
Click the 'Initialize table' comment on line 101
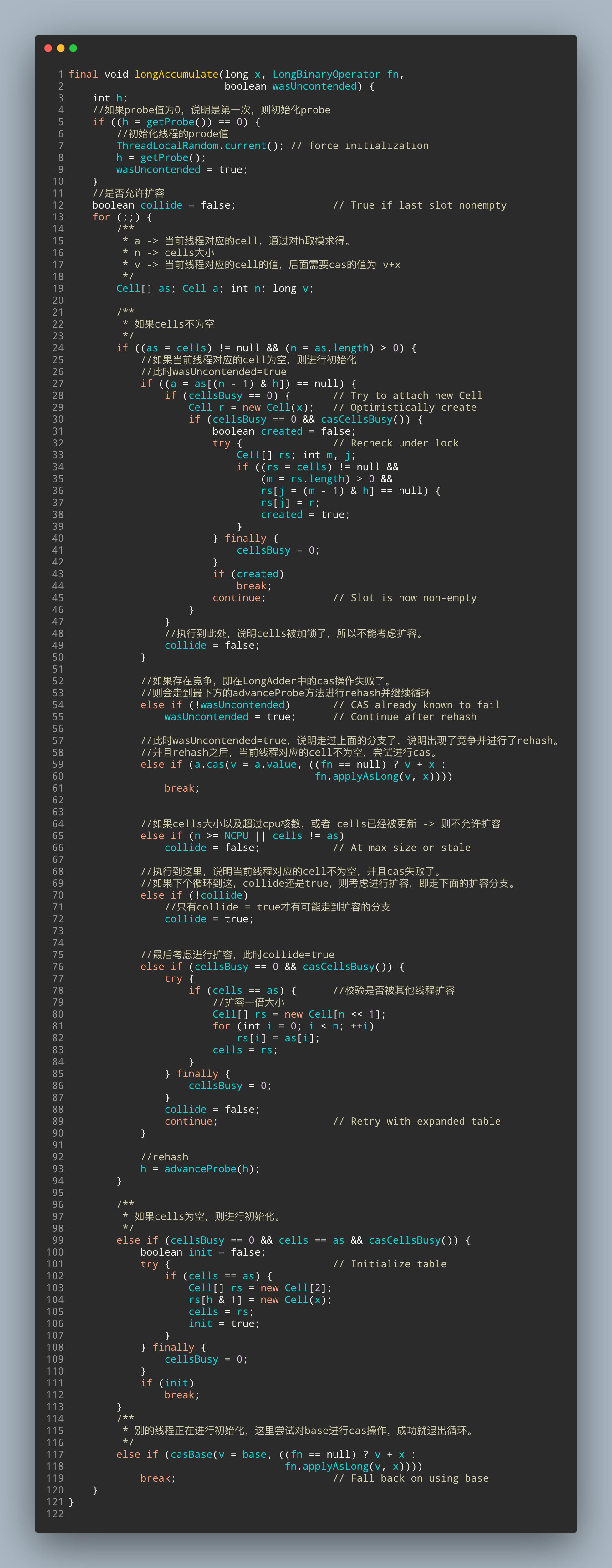tap(389, 1264)
